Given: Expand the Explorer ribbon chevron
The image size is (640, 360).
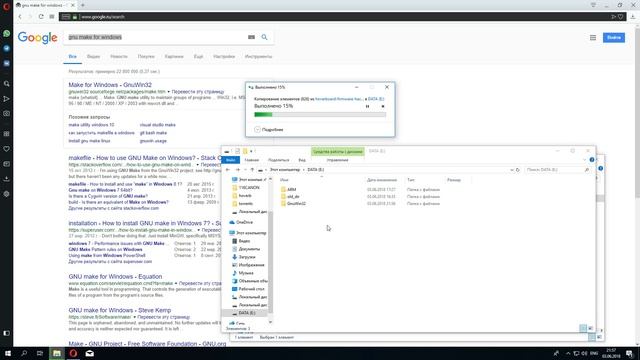Looking at the screenshot, I should [584, 160].
